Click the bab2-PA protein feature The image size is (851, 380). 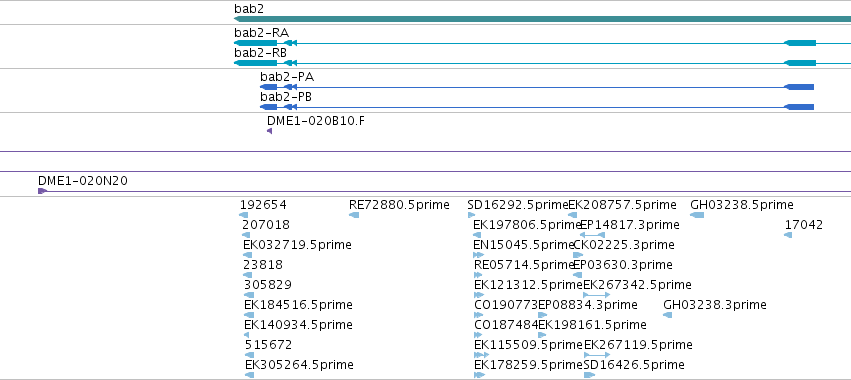click(537, 87)
